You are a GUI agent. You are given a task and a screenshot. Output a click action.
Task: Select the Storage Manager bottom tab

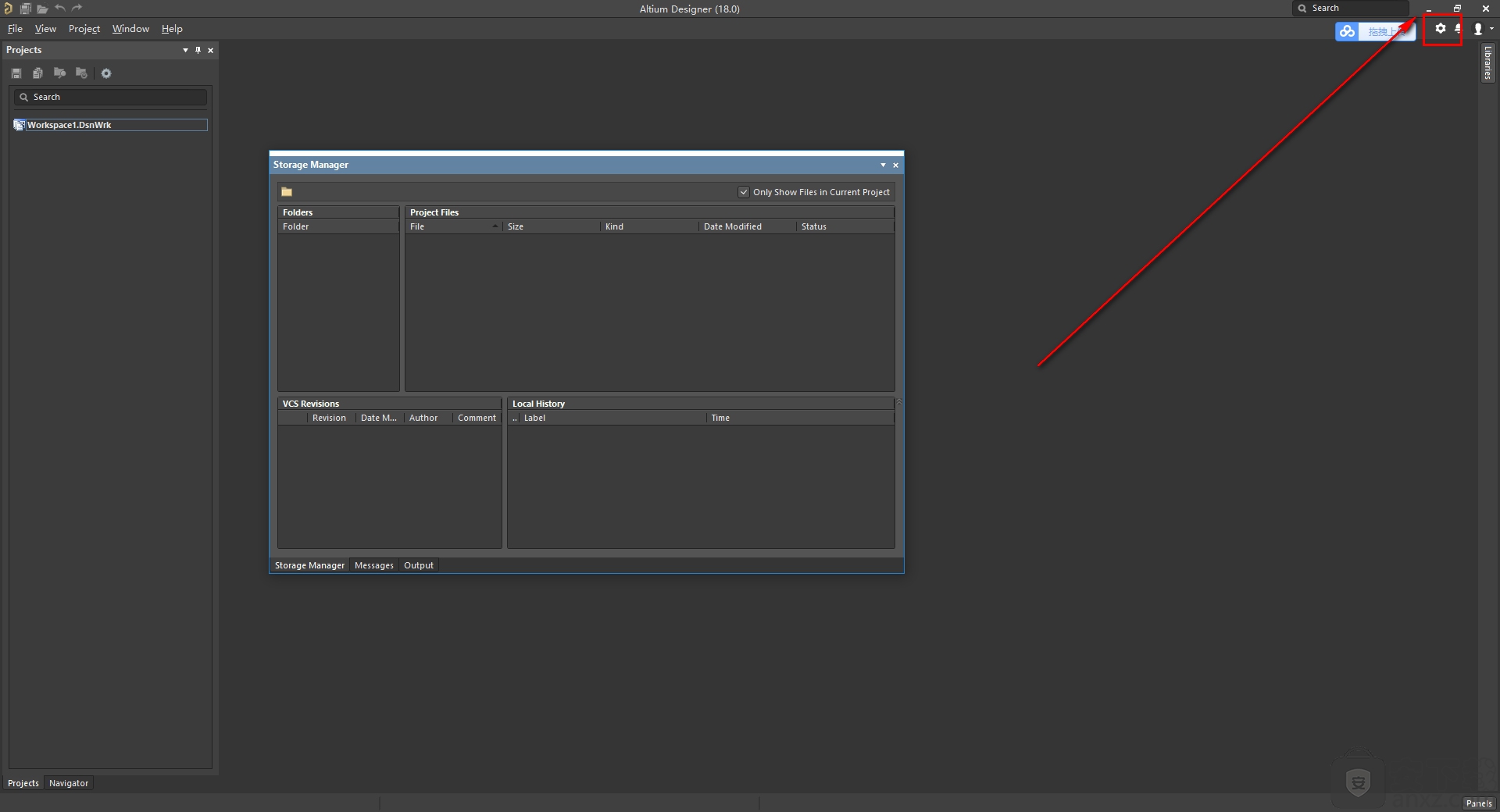pyautogui.click(x=309, y=565)
